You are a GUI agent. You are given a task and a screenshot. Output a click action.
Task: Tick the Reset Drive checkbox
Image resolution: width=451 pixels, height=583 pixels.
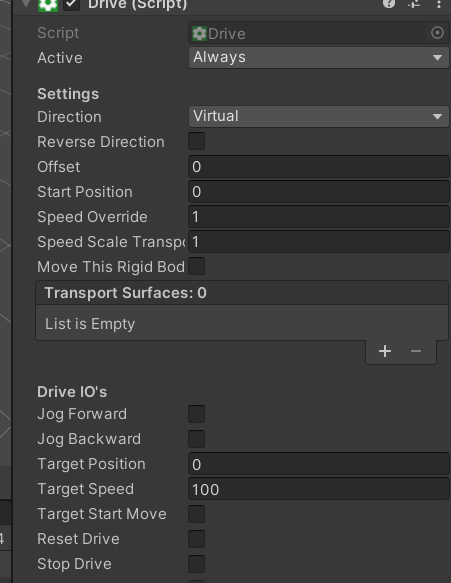point(197,539)
